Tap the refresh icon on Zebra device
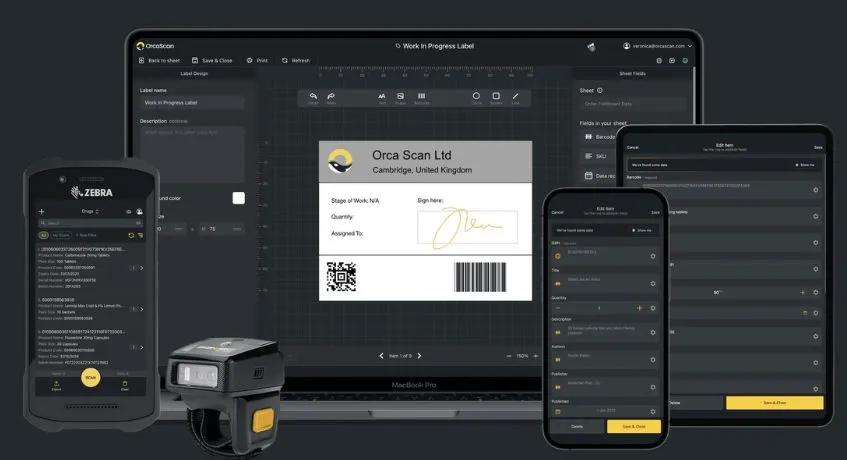Screen dimensions: 847x460 pos(131,235)
